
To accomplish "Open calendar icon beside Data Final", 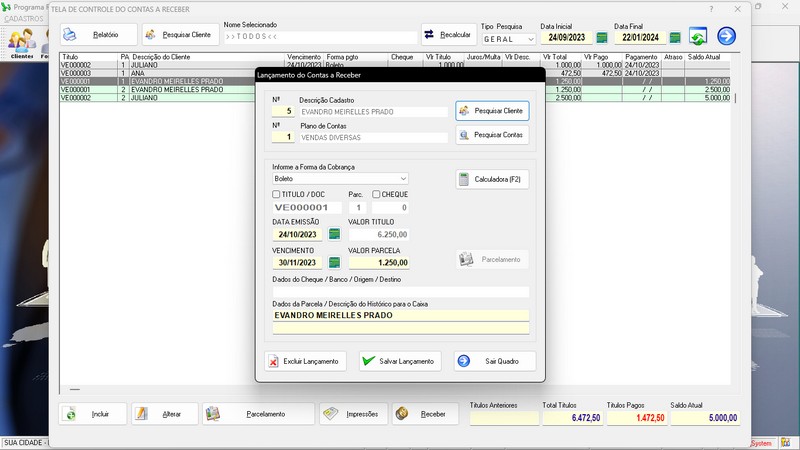I will pos(675,38).
